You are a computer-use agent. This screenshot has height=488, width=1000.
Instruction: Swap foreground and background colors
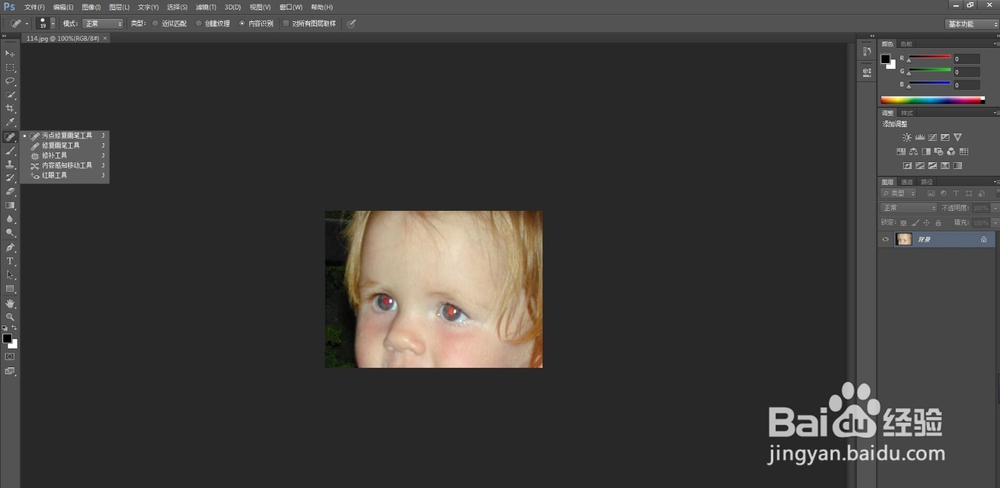(14, 328)
